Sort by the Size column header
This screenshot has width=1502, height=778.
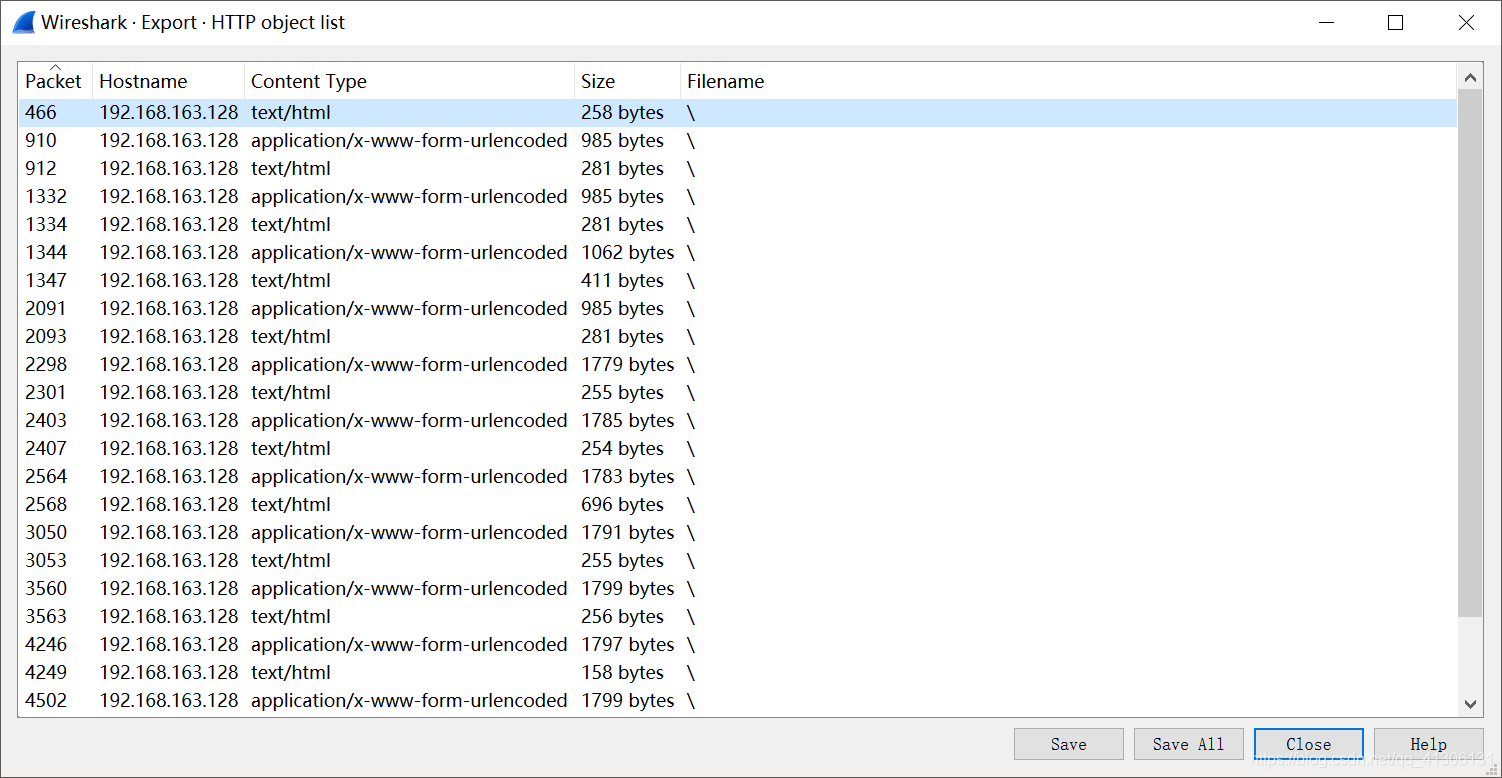coord(628,81)
